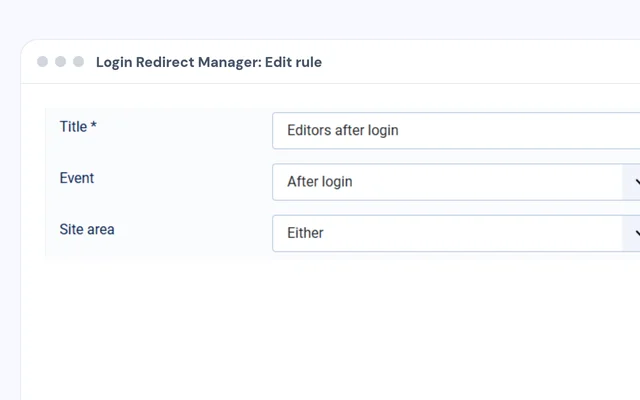Click the Event label
This screenshot has height=400, width=640.
(77, 178)
